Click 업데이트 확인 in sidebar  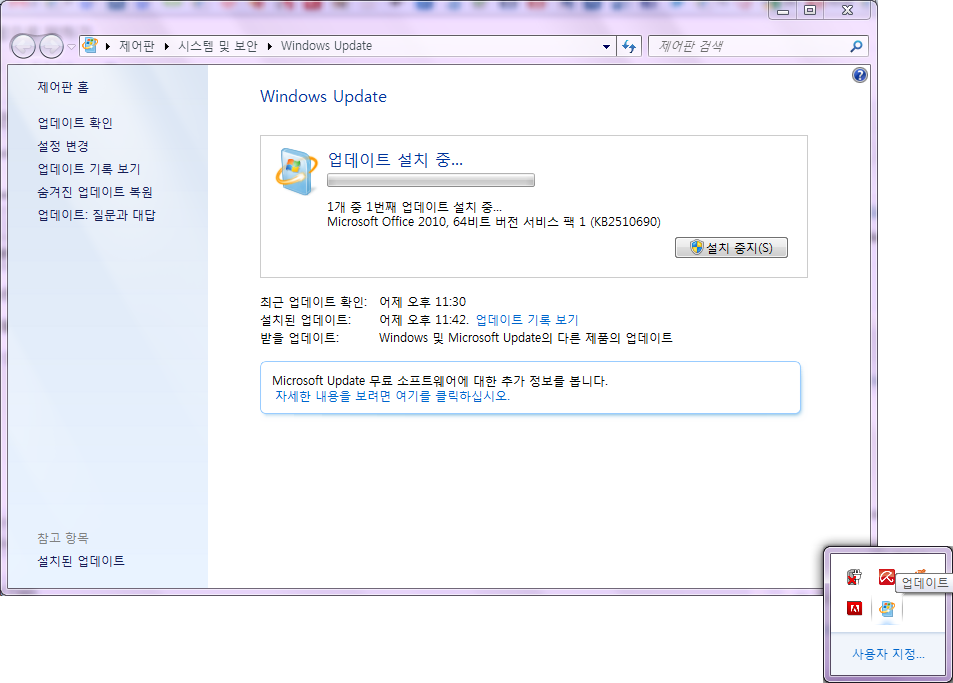(75, 123)
